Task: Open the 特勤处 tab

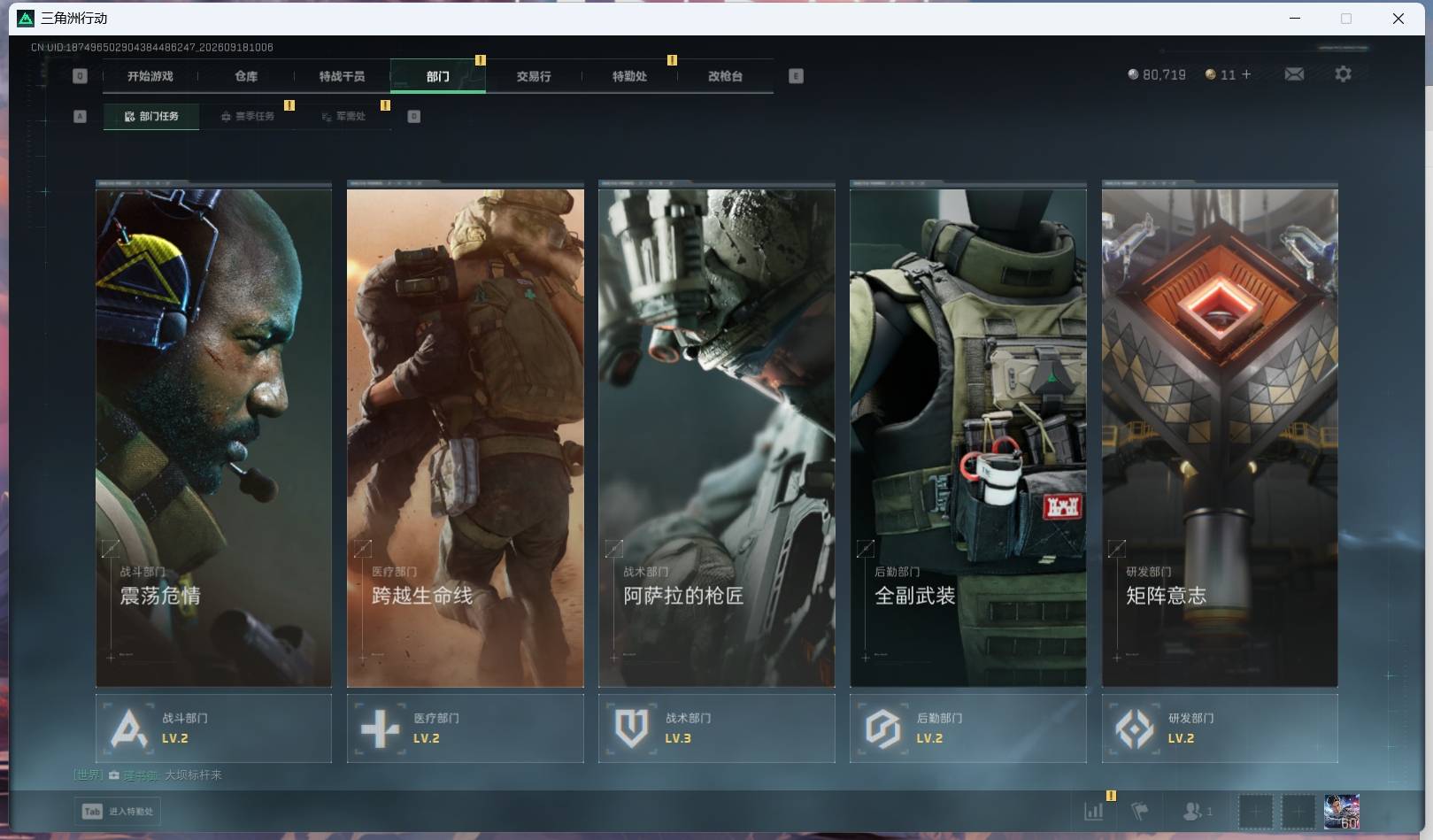Action: (629, 76)
